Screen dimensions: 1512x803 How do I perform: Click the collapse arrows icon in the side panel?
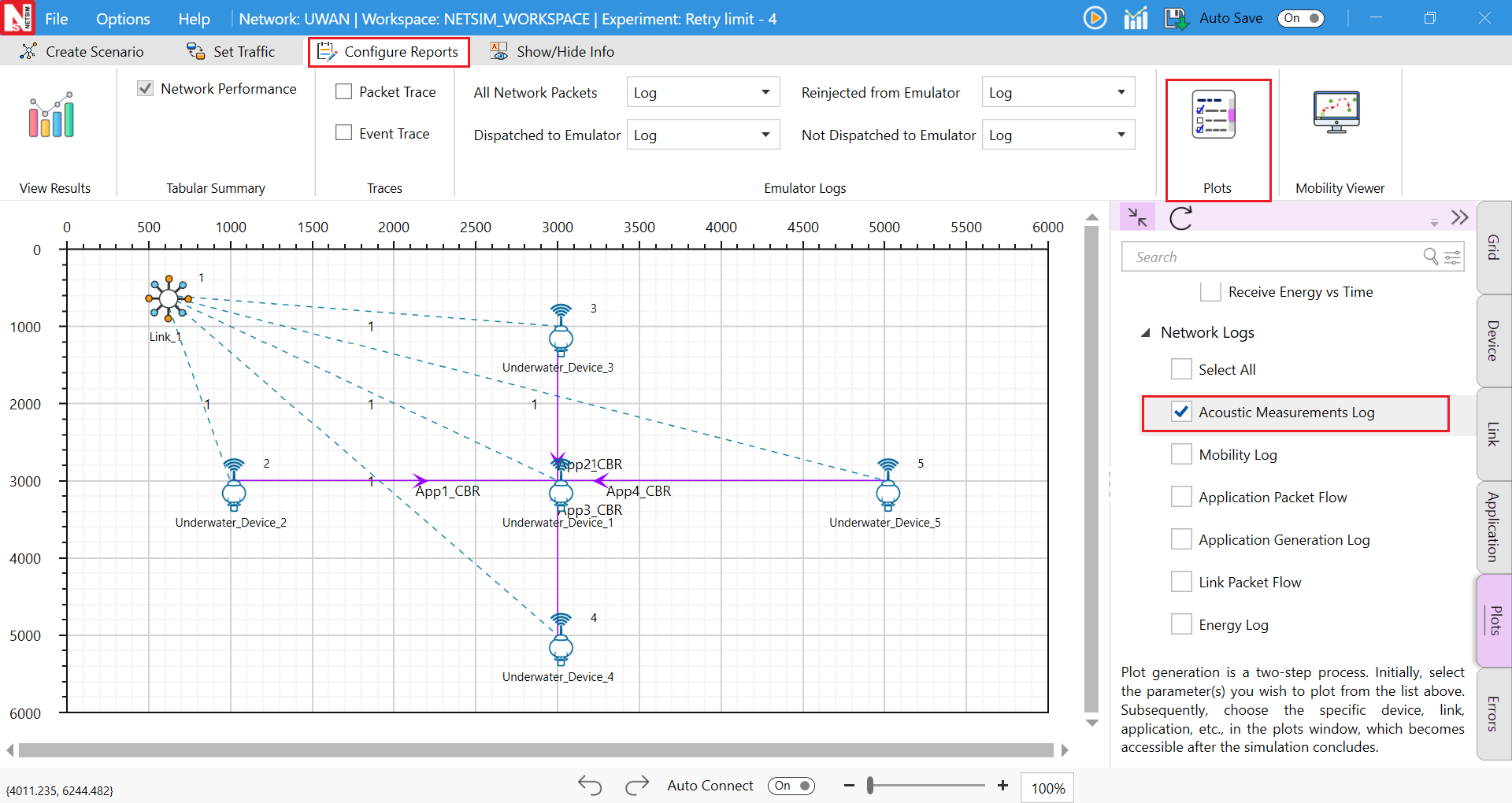tap(1137, 217)
